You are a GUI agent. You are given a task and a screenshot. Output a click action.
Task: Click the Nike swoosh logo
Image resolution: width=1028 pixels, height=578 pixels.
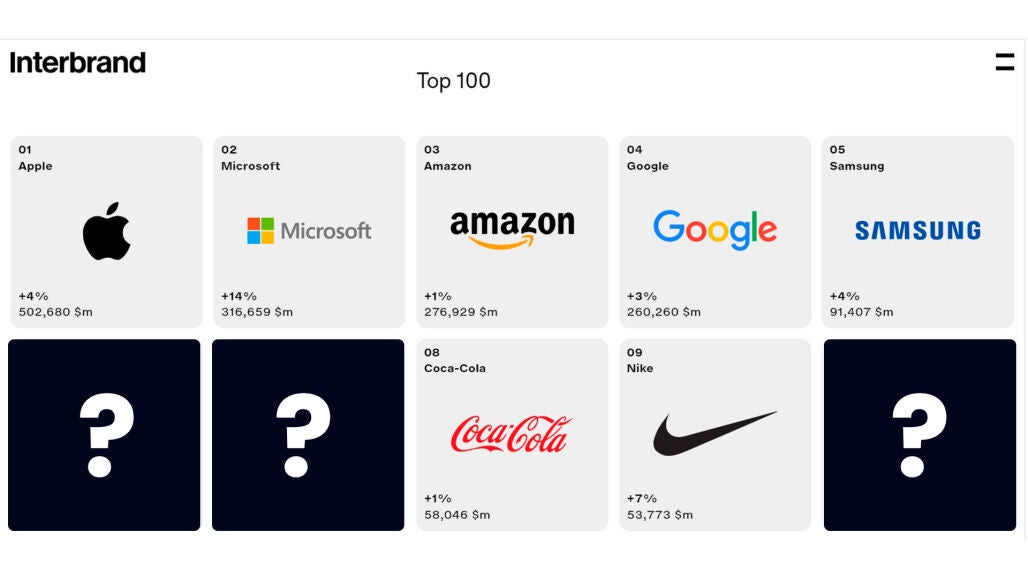click(x=715, y=433)
